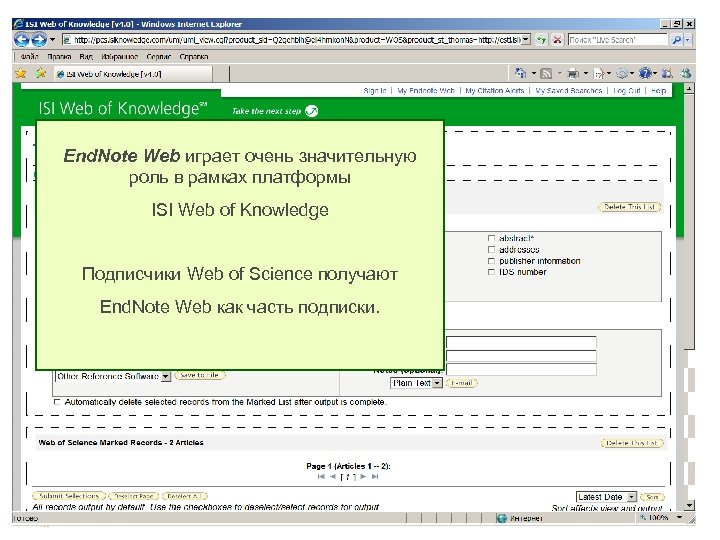720x540 pixels.
Task: Click the Sign In link
Action: coord(375,90)
